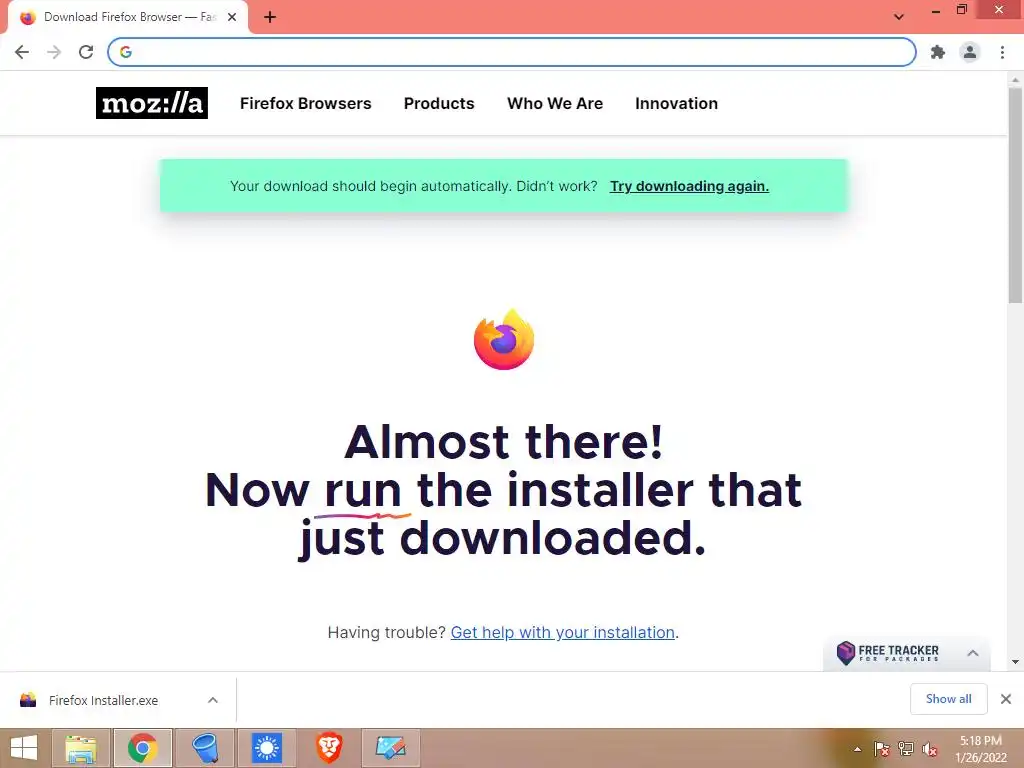Screen dimensions: 1024x768
Task: Open the tab search dropdown arrow
Action: (899, 17)
